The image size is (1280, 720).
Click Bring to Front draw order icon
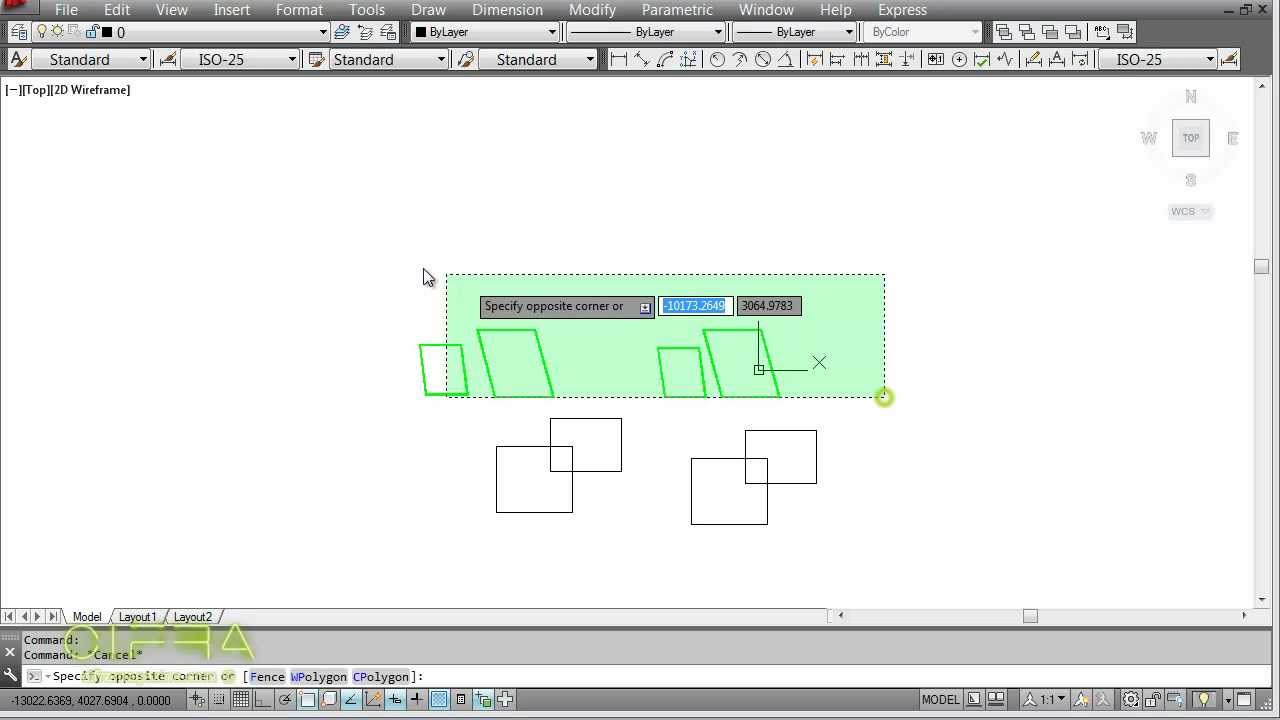pyautogui.click(x=1003, y=32)
